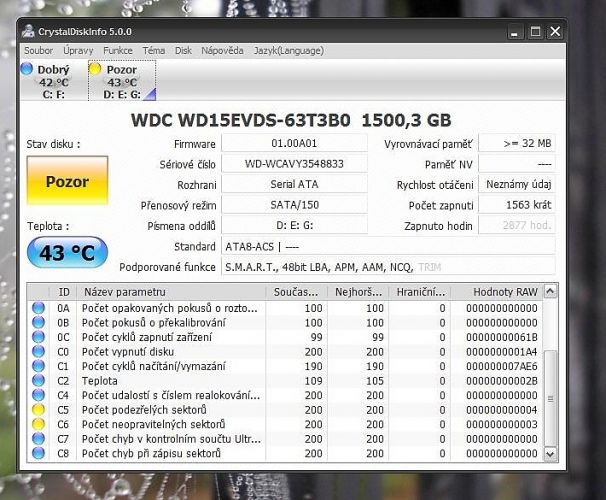Click the Firmware field 01.00A01
This screenshot has width=606, height=500.
[294, 143]
